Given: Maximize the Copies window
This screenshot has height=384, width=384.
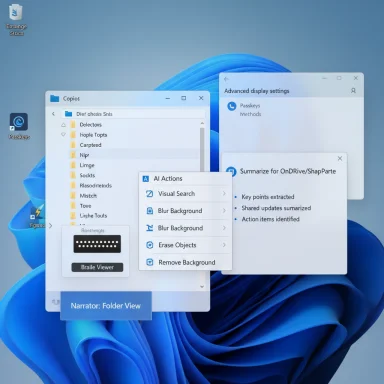Looking at the screenshot, I should pos(184,98).
